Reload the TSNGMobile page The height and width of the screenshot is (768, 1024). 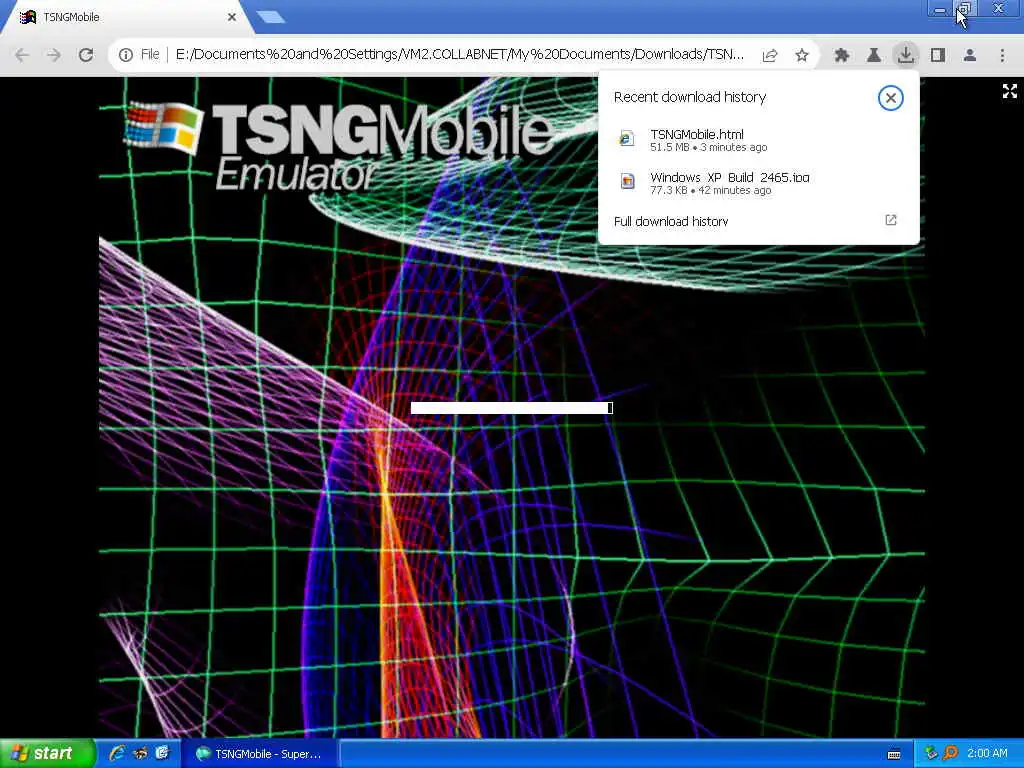[x=86, y=55]
